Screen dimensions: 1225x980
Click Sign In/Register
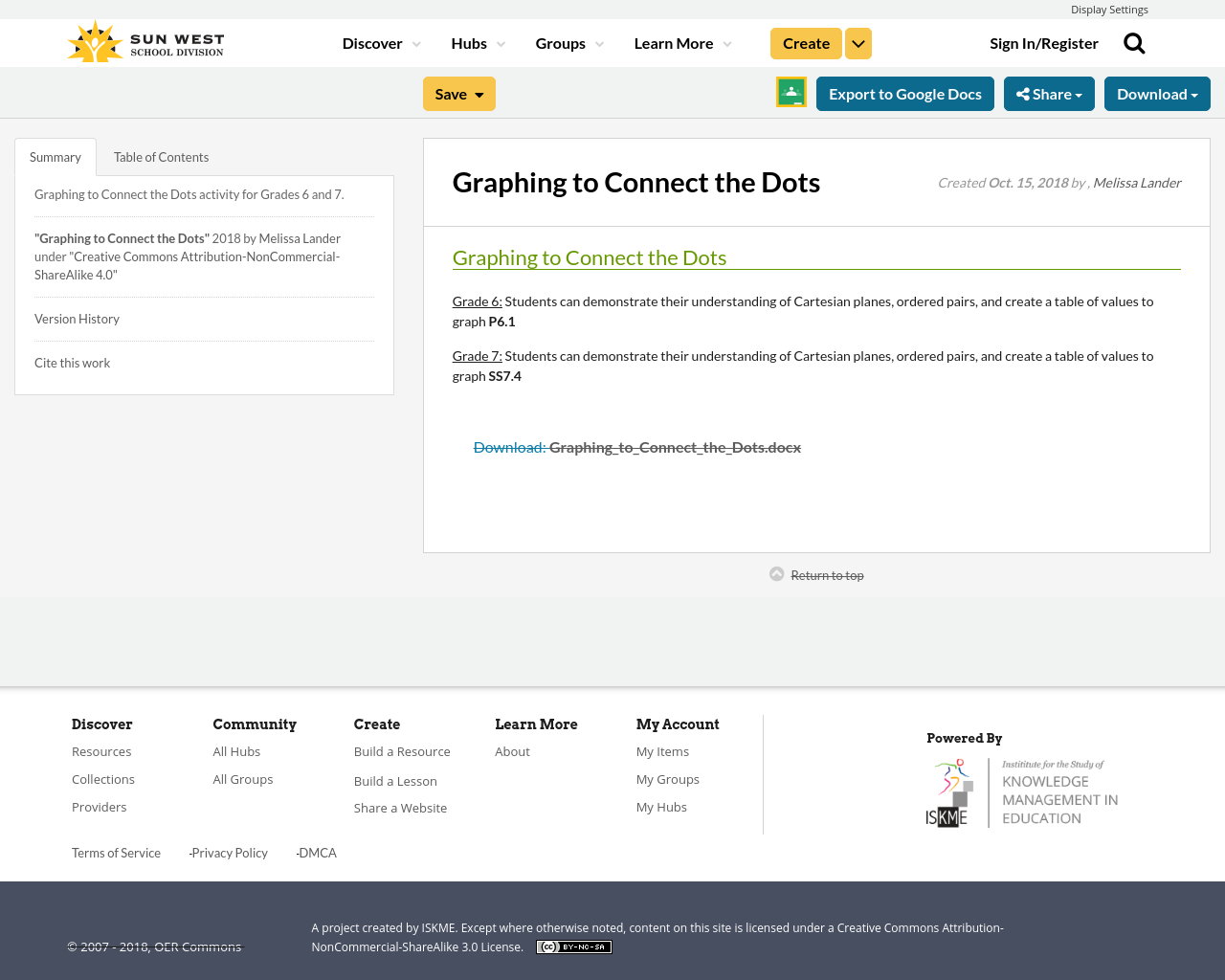1044,42
